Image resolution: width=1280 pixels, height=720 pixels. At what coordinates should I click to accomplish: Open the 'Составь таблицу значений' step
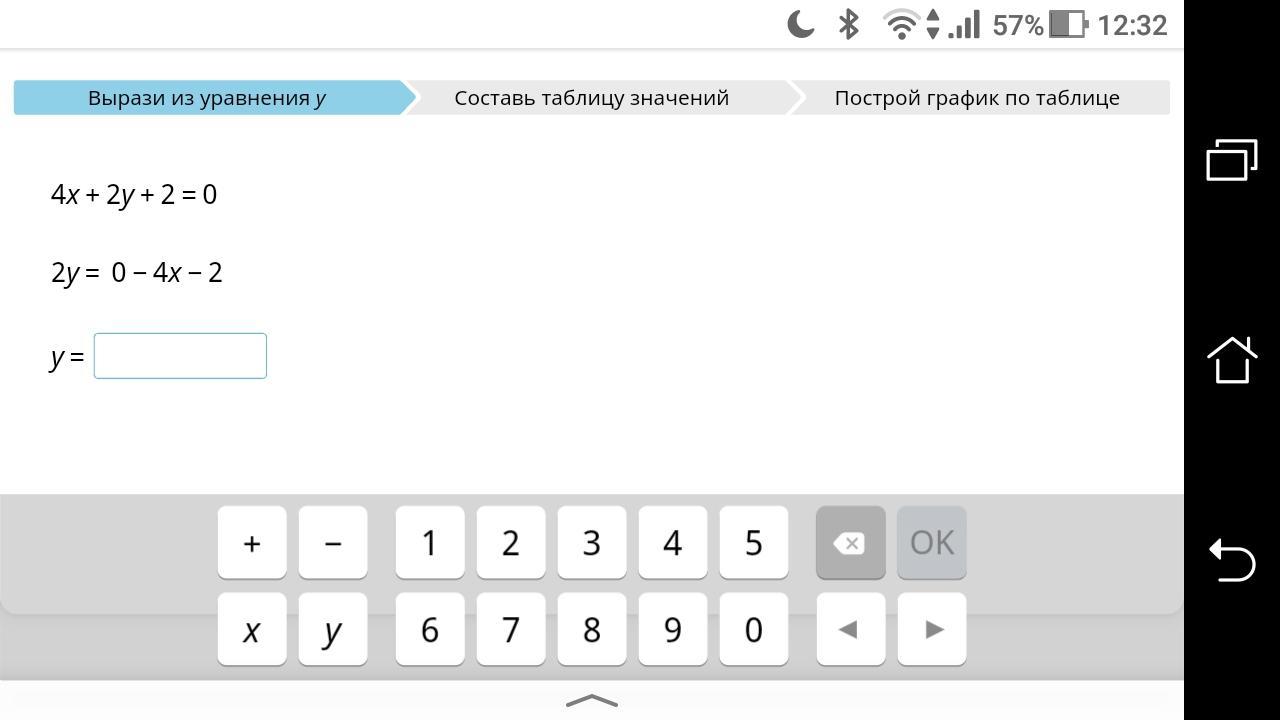pyautogui.click(x=592, y=98)
